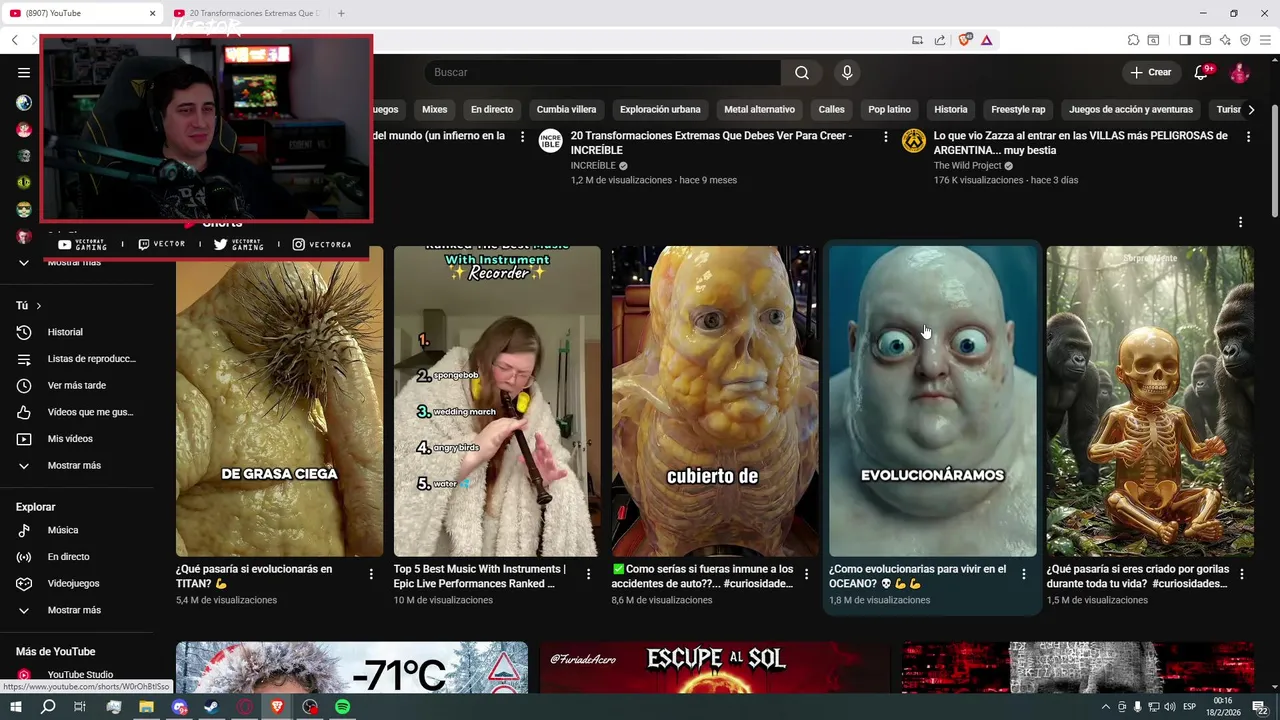Open The Wild Project channel name

click(x=967, y=166)
